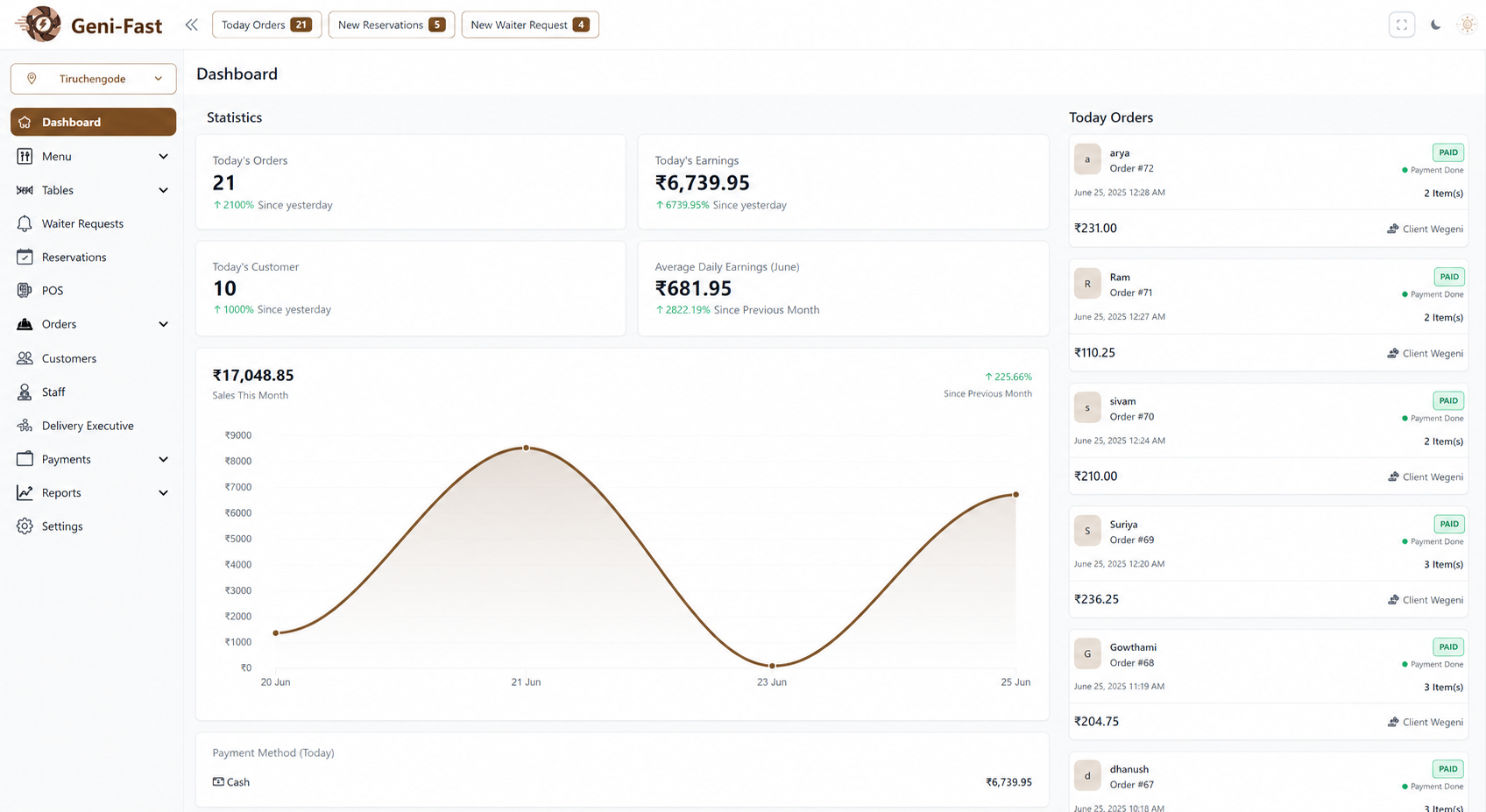
Task: Select the 20 Jun chart data point
Action: pos(276,632)
